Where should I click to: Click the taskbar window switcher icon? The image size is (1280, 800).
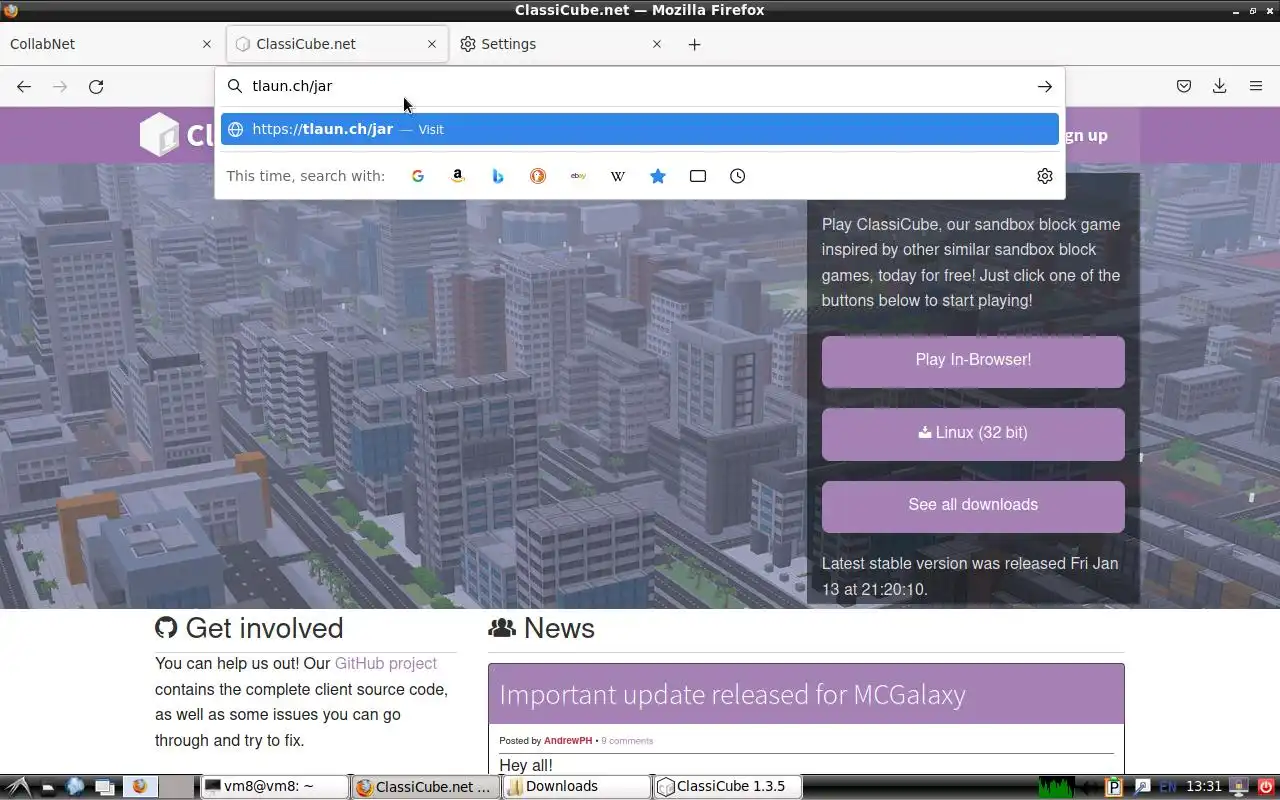(x=106, y=787)
